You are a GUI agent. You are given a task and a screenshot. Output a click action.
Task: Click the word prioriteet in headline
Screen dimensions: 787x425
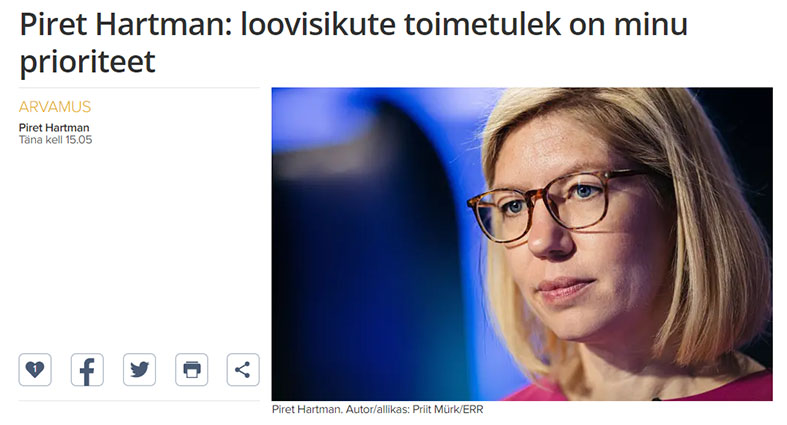pos(87,62)
